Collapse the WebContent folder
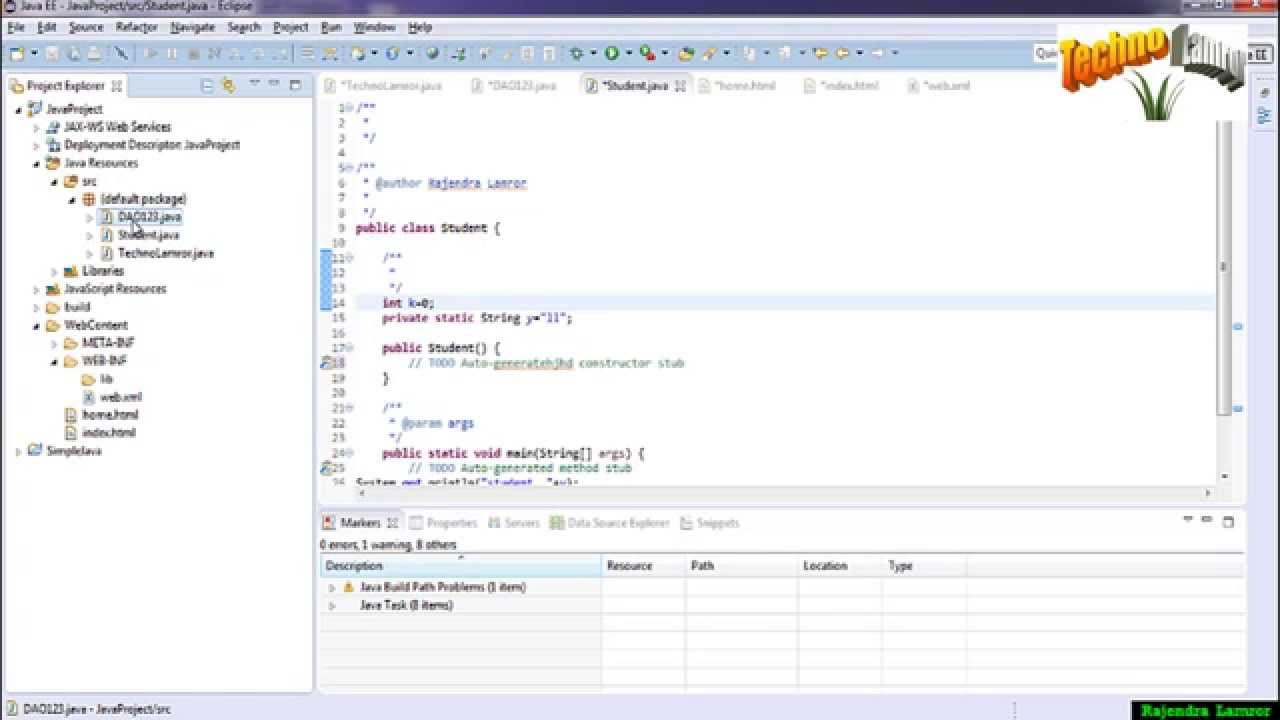This screenshot has height=720, width=1280. tap(37, 325)
